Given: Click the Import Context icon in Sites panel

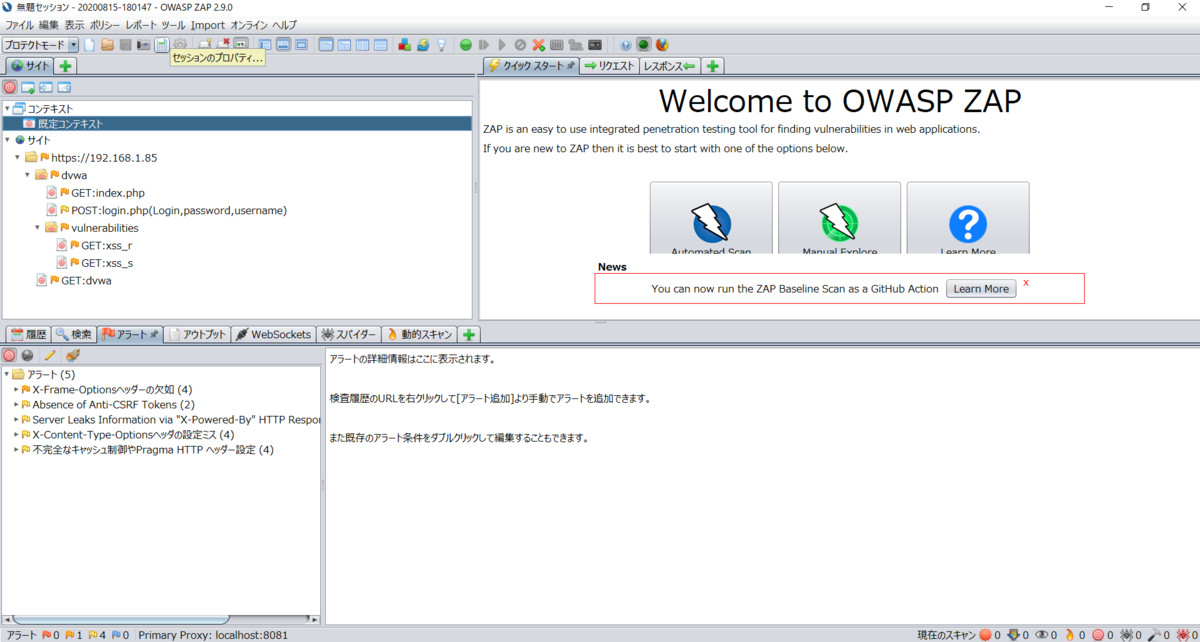Looking at the screenshot, I should (x=46, y=88).
